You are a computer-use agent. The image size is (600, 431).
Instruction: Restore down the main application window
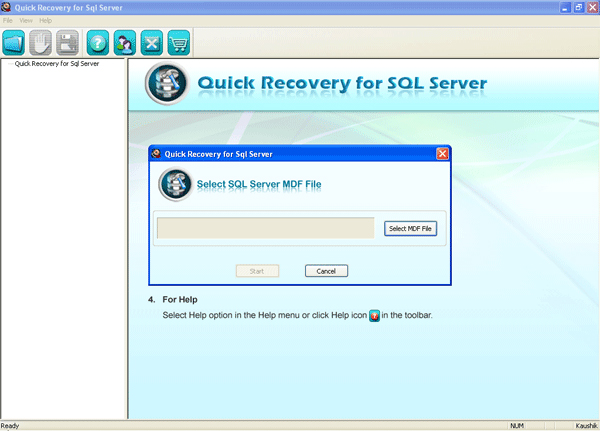coord(579,7)
